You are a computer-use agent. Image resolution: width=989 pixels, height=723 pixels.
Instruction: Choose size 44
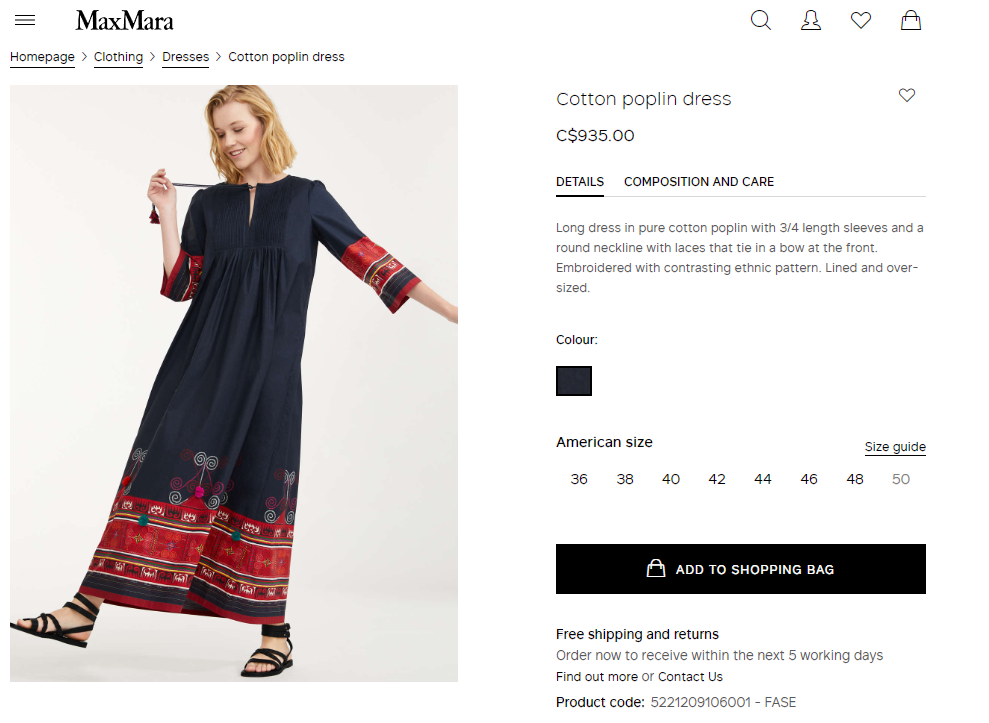click(763, 479)
